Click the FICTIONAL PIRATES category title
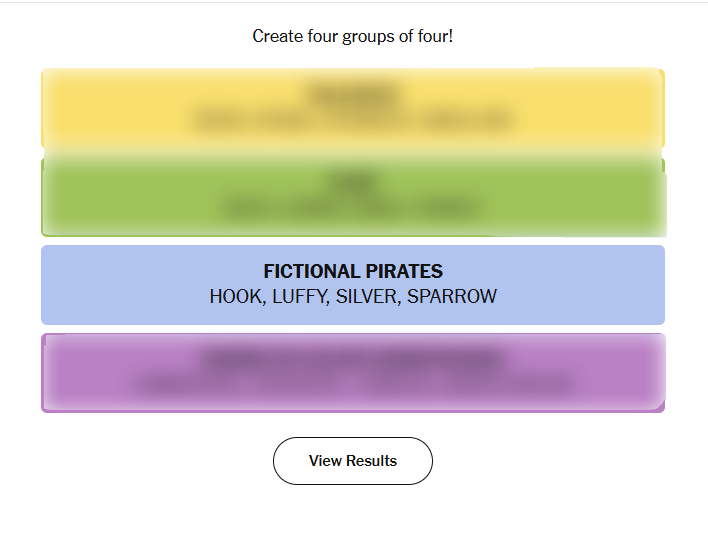708x533 pixels. pyautogui.click(x=353, y=271)
